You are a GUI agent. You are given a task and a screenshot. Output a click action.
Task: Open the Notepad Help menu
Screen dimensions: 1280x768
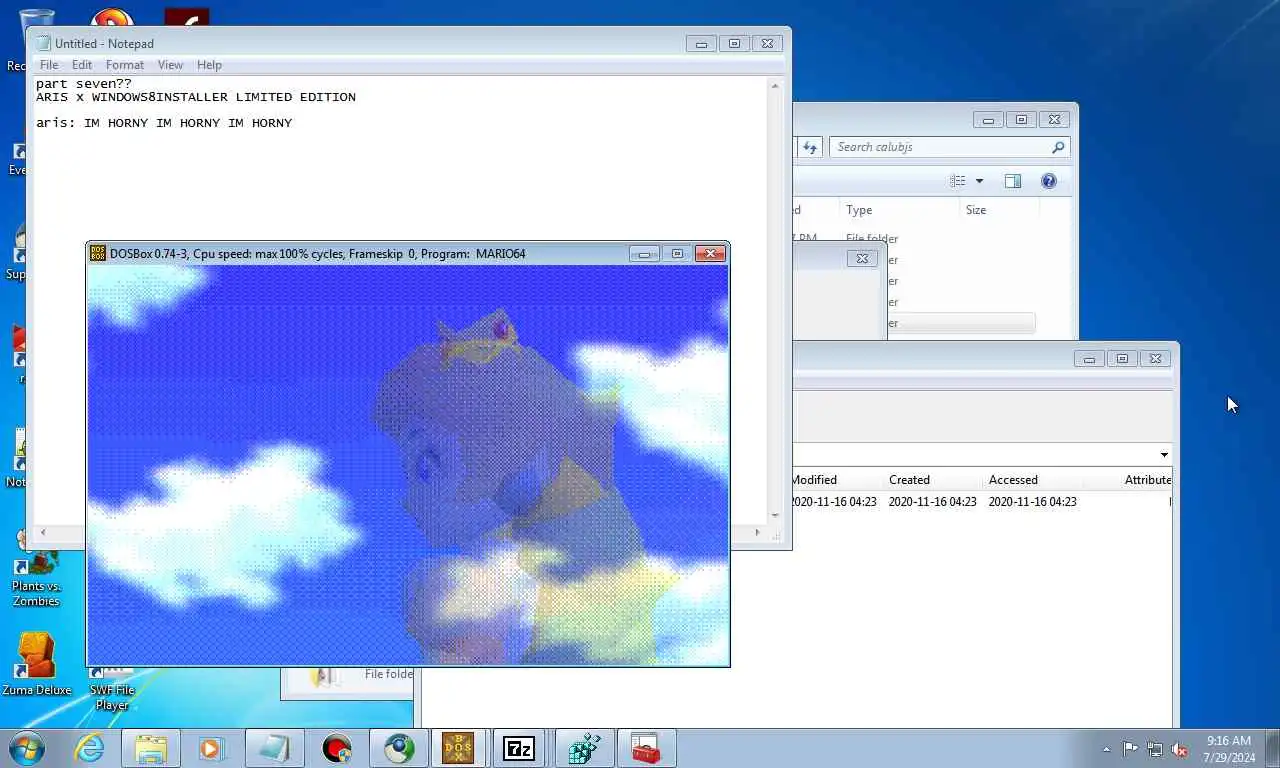pyautogui.click(x=209, y=65)
